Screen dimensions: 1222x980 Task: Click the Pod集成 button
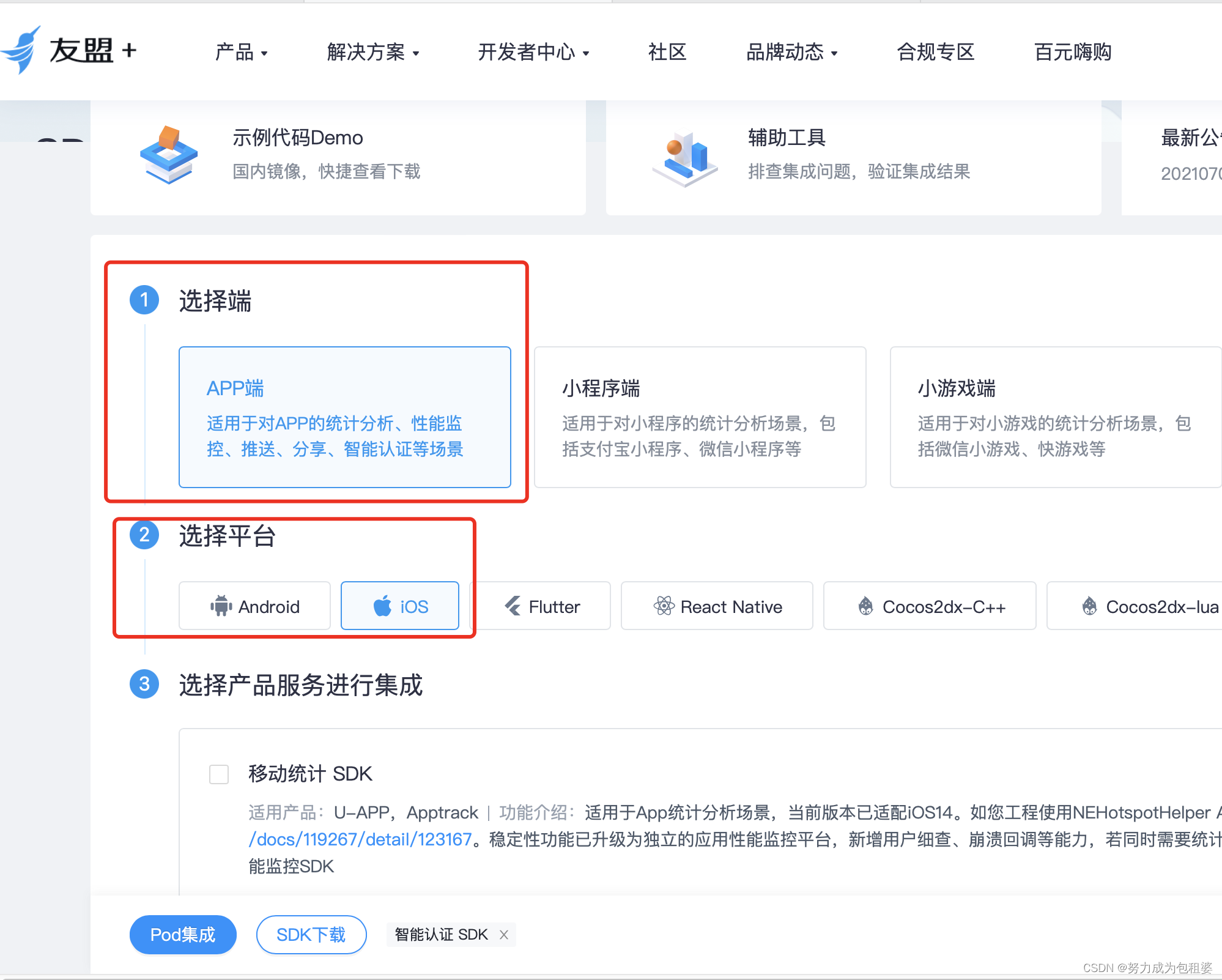coord(182,934)
